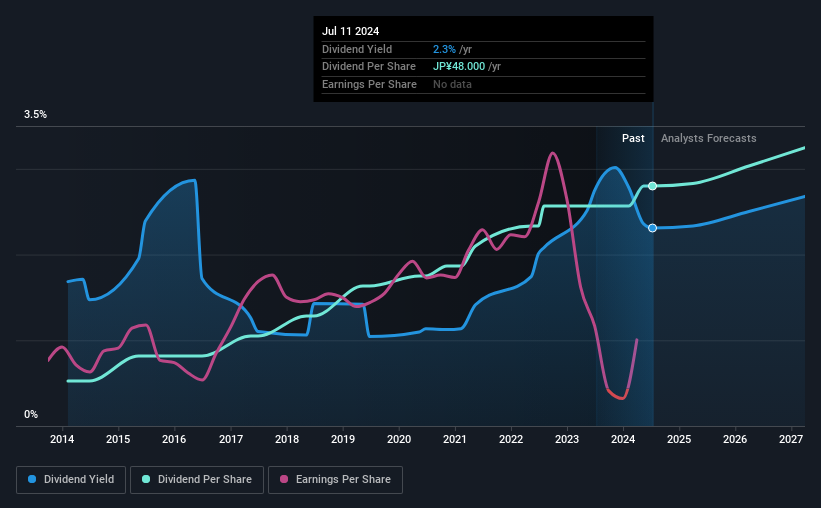Image resolution: width=821 pixels, height=508 pixels.
Task: Click the 2025 x-axis label
Action: coord(679,439)
